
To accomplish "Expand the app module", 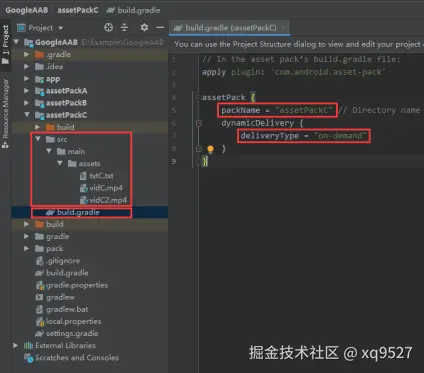I will [27, 79].
